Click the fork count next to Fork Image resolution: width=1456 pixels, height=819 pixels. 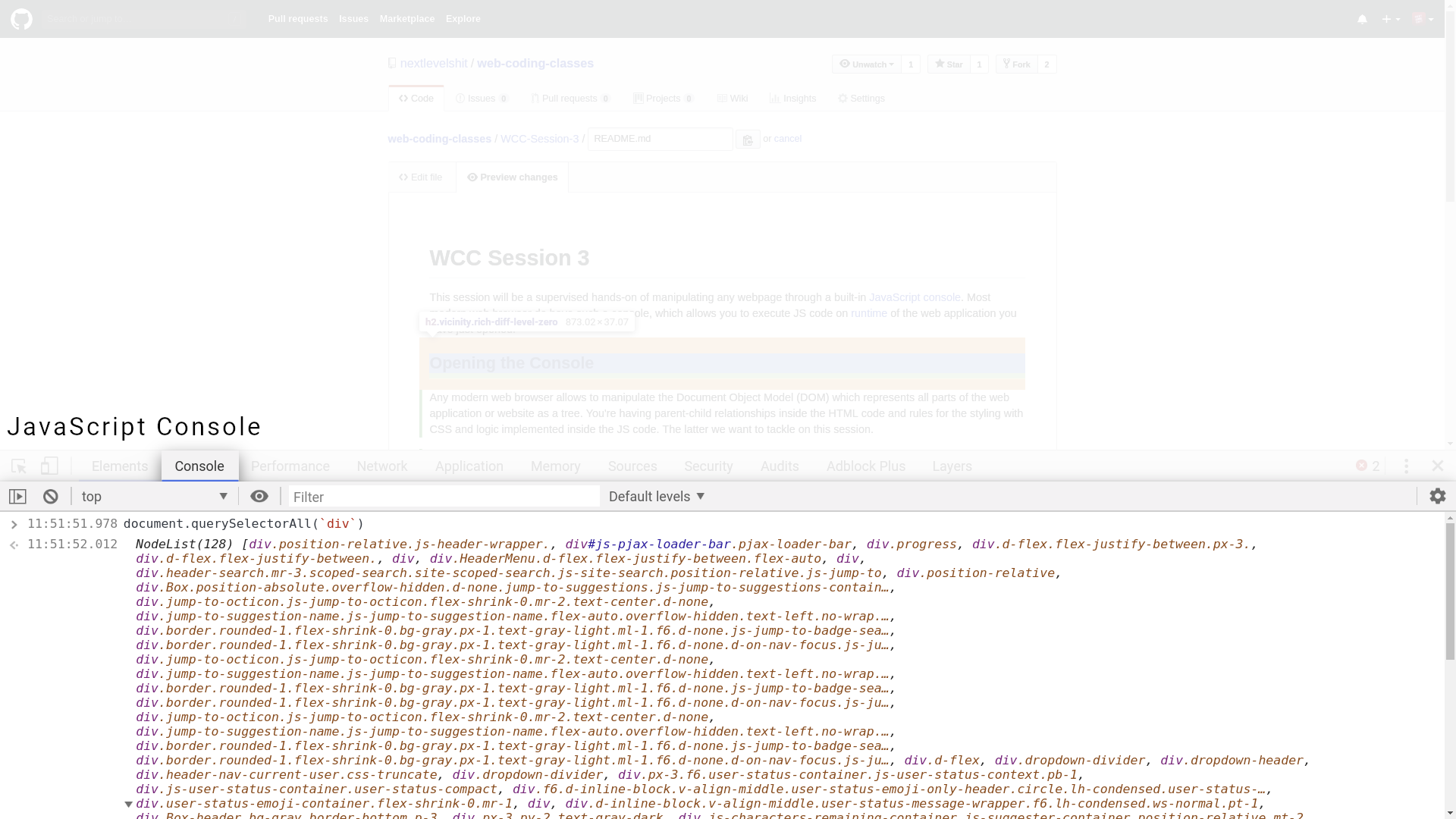click(1046, 64)
